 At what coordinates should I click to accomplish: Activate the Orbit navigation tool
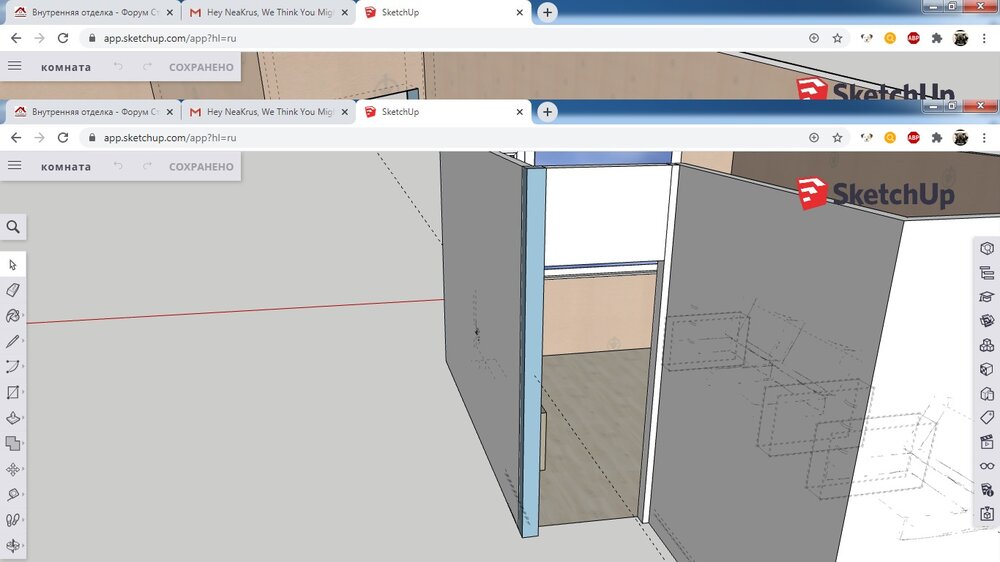(x=13, y=546)
